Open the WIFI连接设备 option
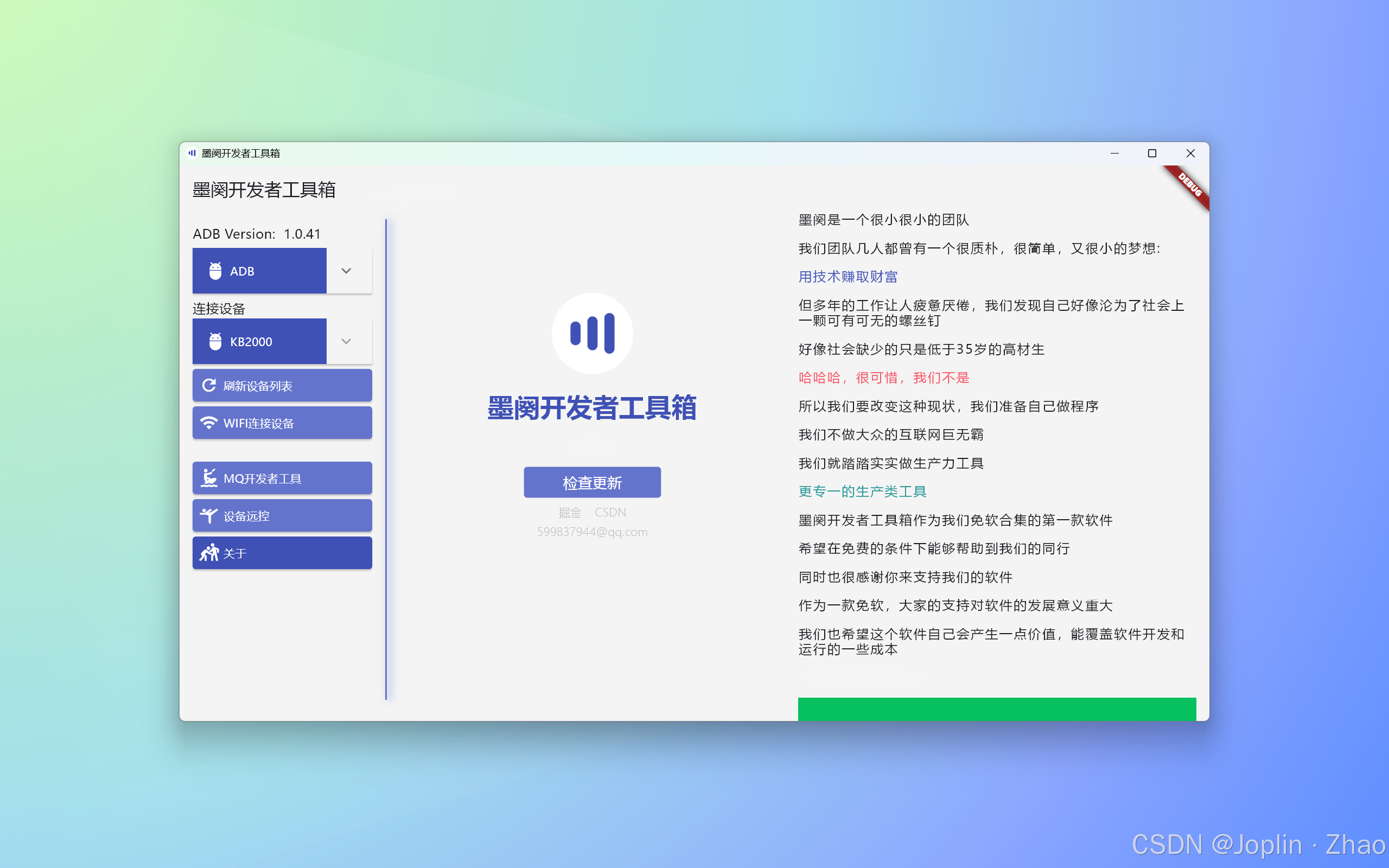The height and width of the screenshot is (868, 1389). [282, 423]
